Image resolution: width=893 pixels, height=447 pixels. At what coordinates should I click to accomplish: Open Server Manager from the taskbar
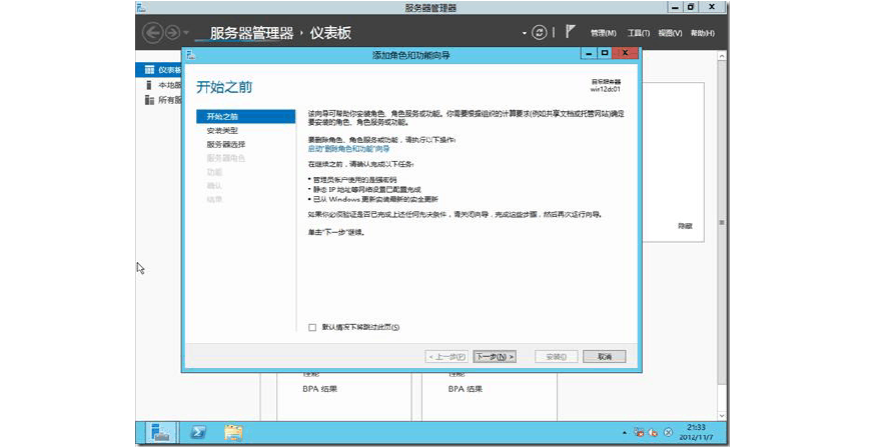[x=159, y=432]
